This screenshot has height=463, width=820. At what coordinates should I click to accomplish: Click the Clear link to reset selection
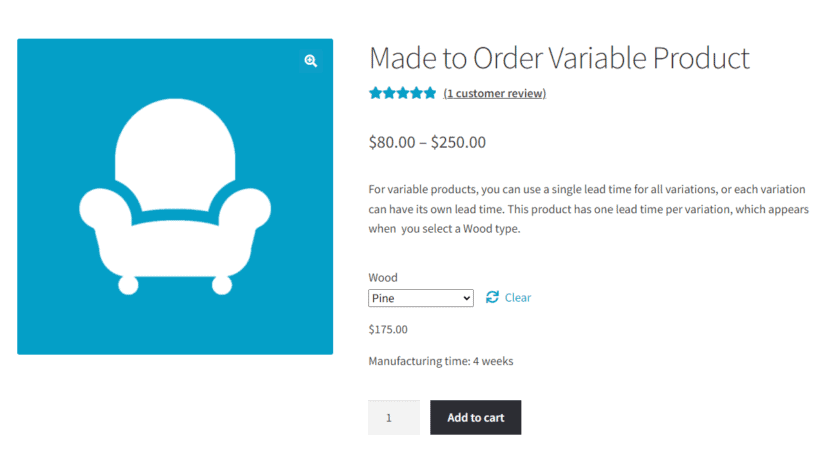[518, 298]
